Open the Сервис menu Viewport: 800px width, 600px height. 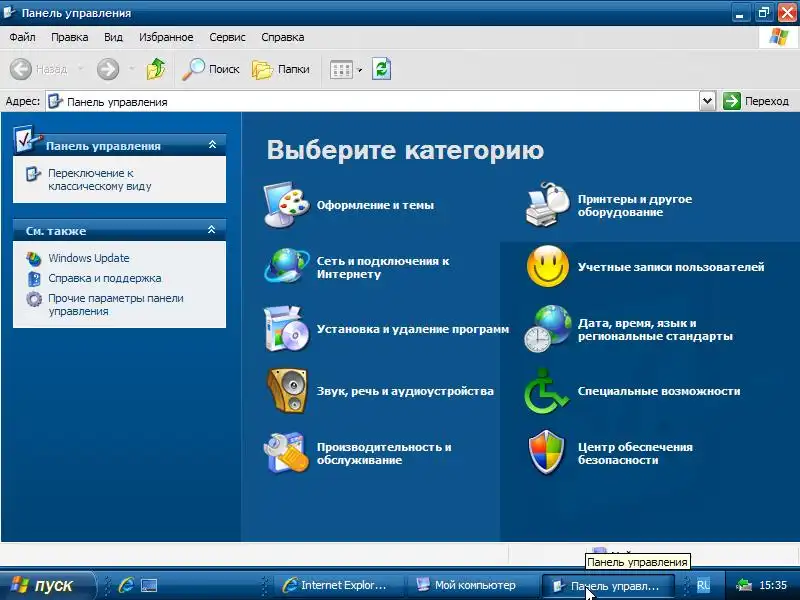coord(228,37)
